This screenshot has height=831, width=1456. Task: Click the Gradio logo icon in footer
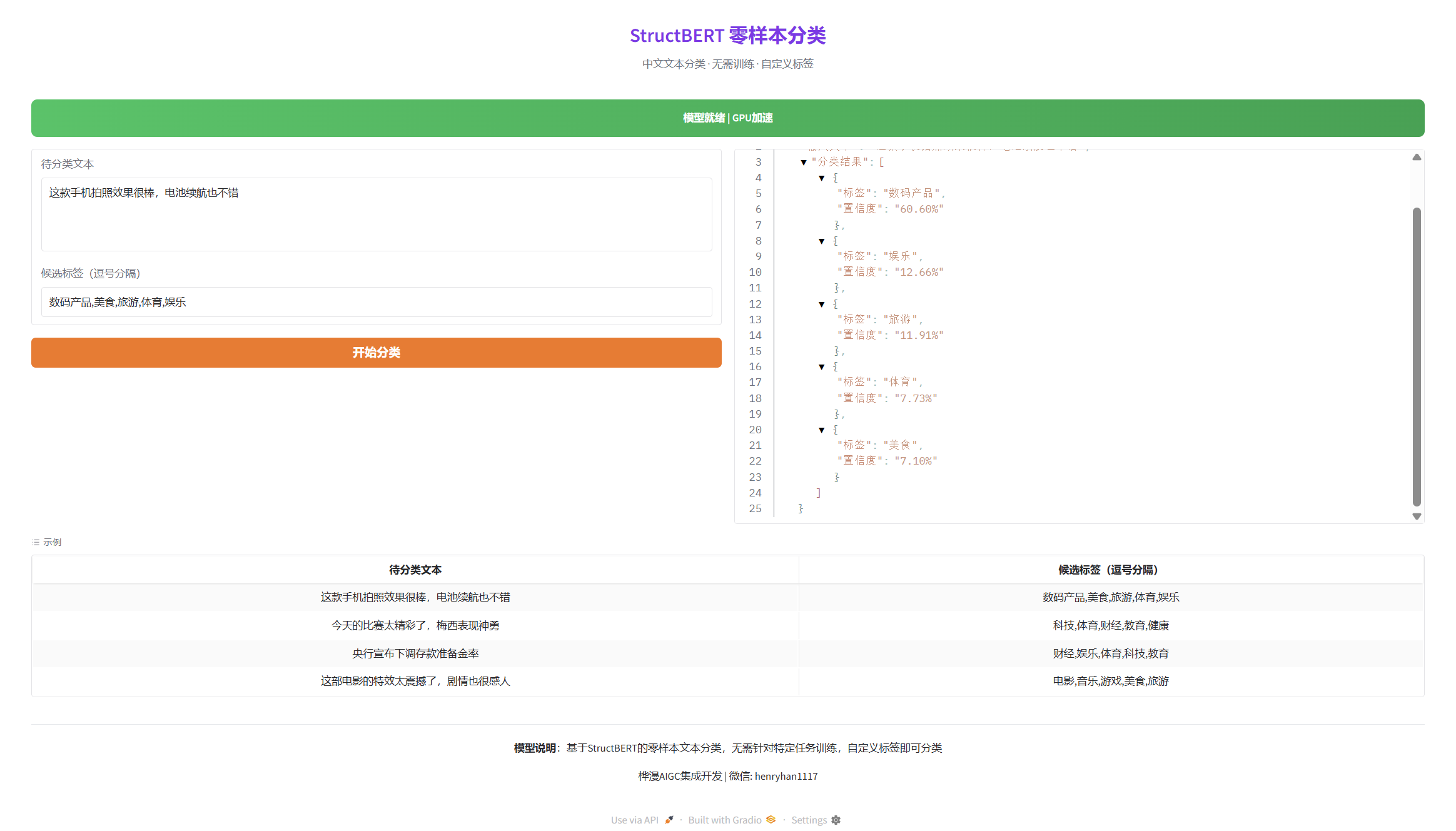pos(771,819)
